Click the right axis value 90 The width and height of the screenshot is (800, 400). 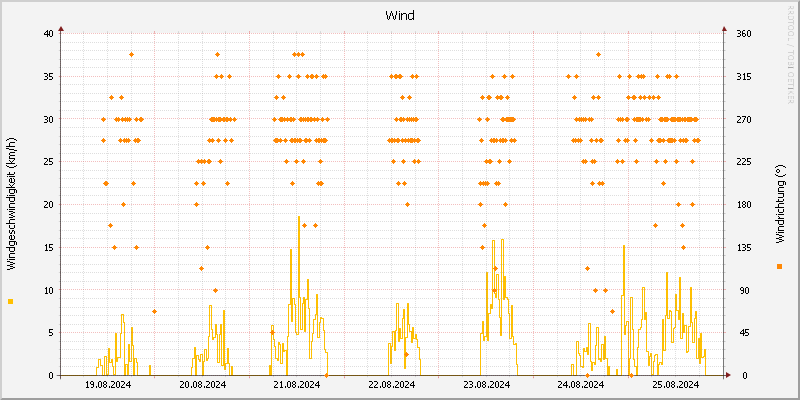(743, 290)
